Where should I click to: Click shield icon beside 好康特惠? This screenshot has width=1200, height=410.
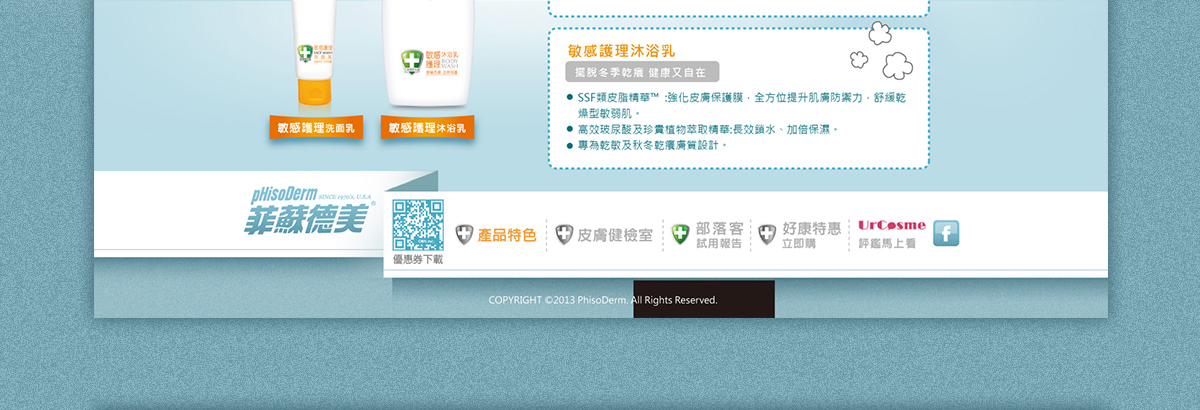[767, 235]
